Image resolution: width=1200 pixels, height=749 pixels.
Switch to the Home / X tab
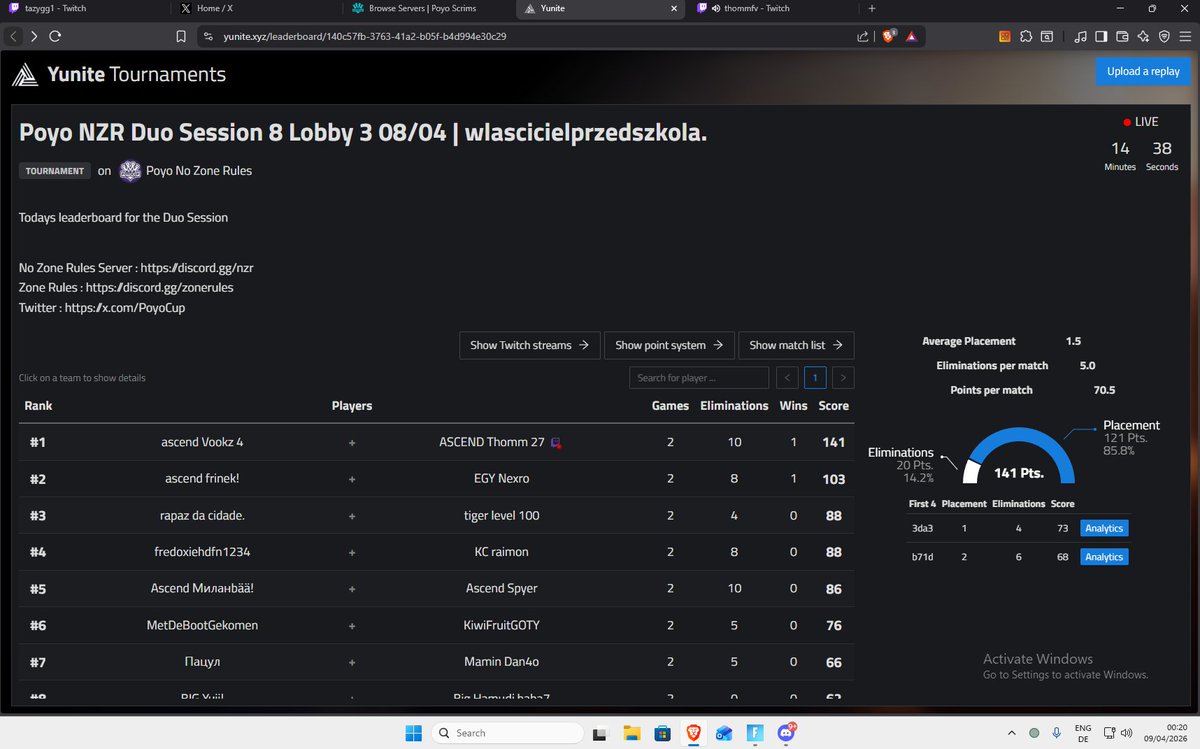(256, 8)
